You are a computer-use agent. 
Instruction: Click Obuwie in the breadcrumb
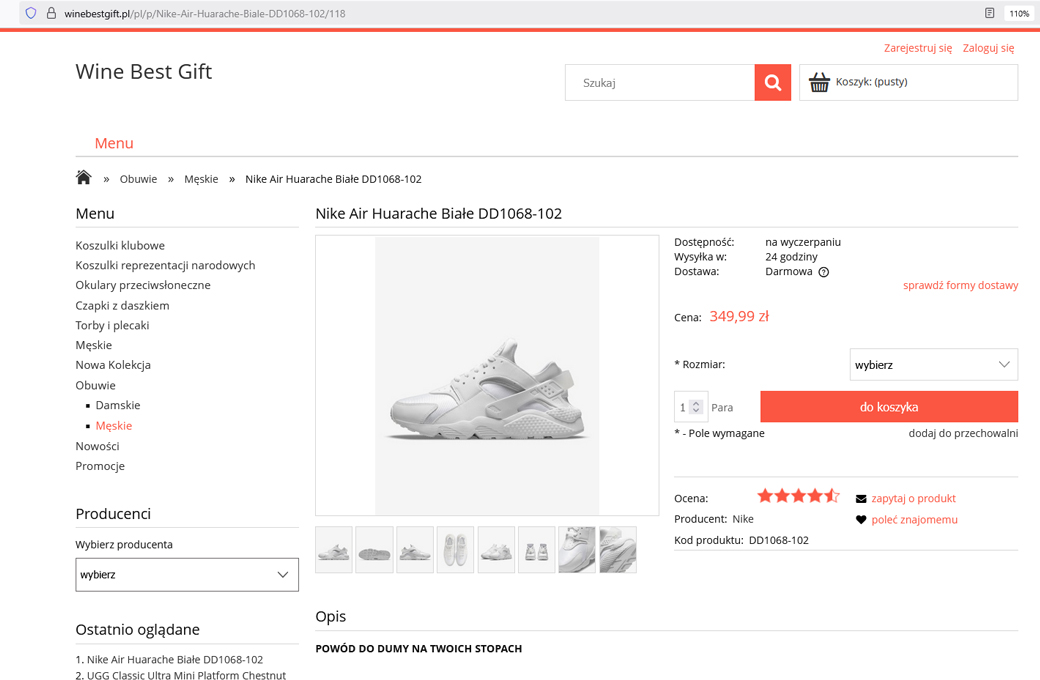[x=139, y=179]
